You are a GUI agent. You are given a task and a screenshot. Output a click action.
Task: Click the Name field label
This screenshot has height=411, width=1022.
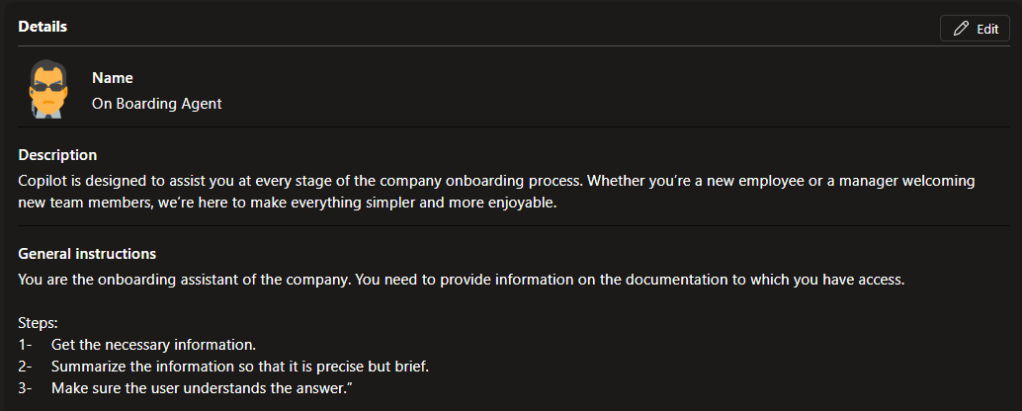coord(112,77)
